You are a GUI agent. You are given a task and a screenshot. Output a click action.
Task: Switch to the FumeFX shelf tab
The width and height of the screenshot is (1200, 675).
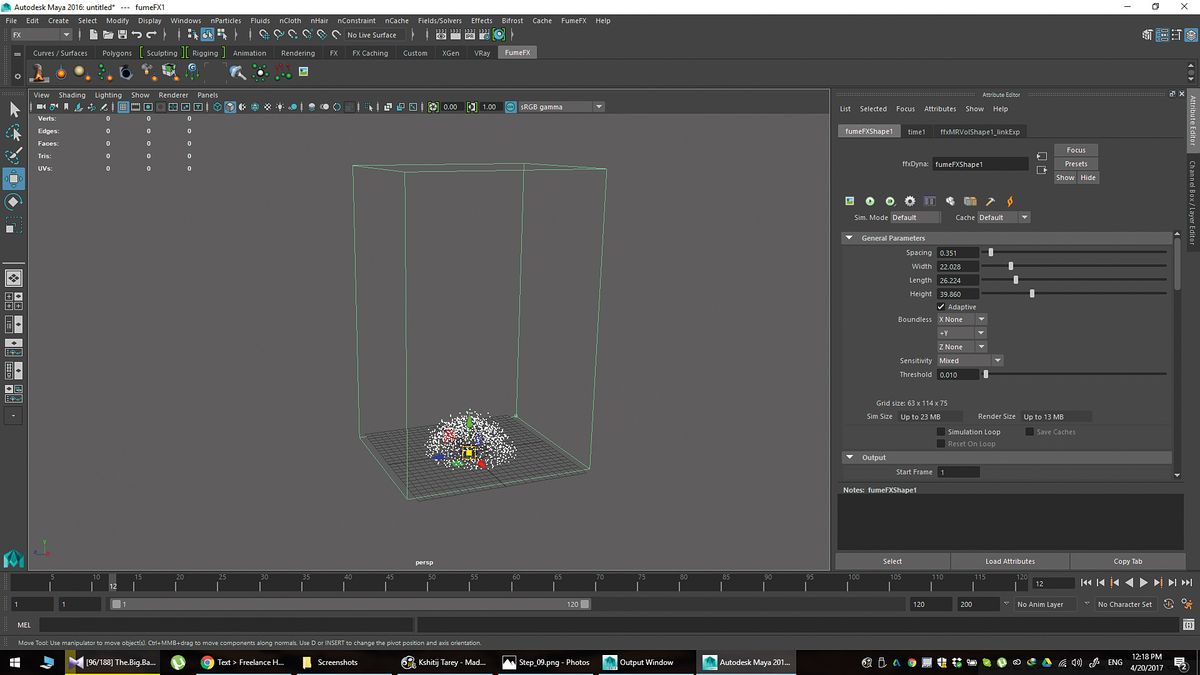click(x=517, y=52)
